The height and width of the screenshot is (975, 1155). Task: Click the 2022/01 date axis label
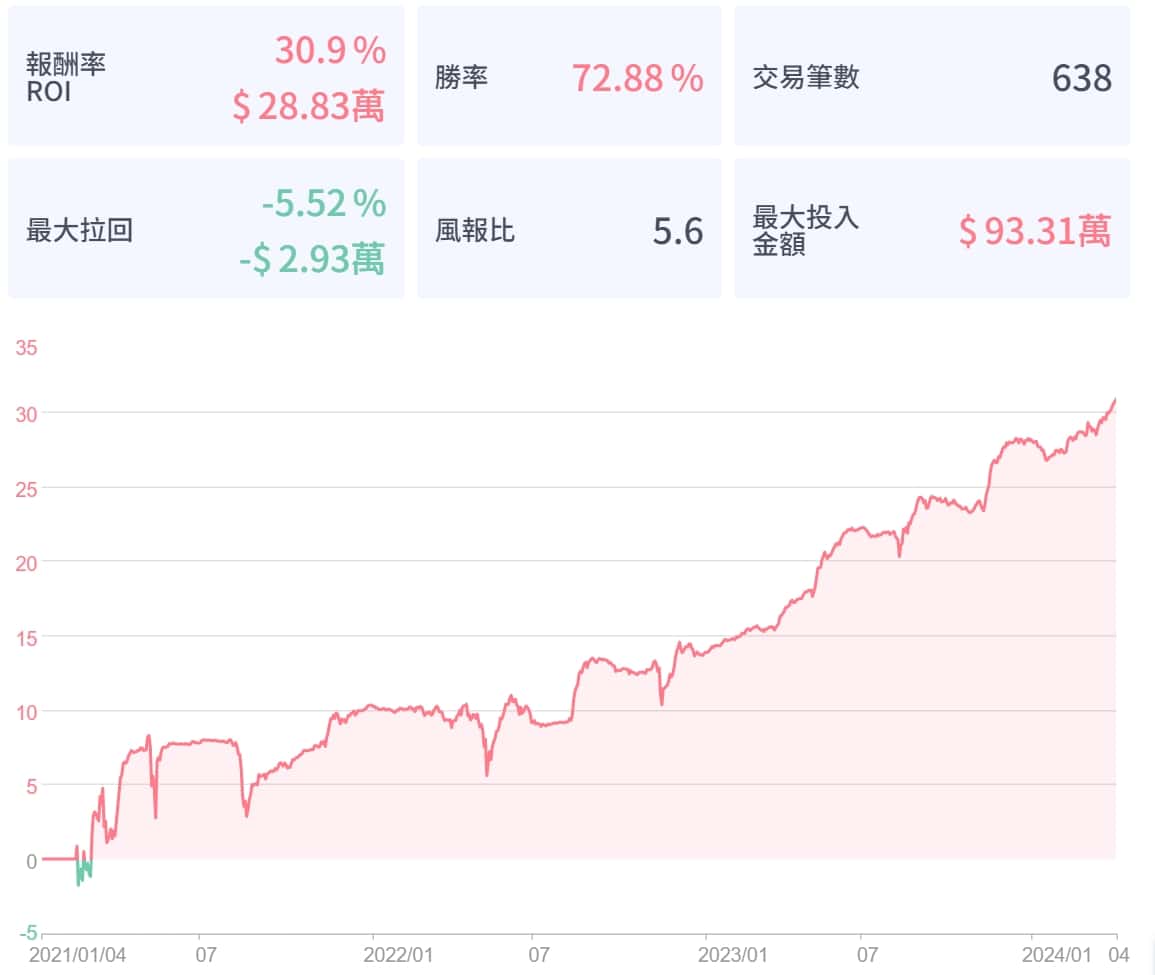point(401,955)
